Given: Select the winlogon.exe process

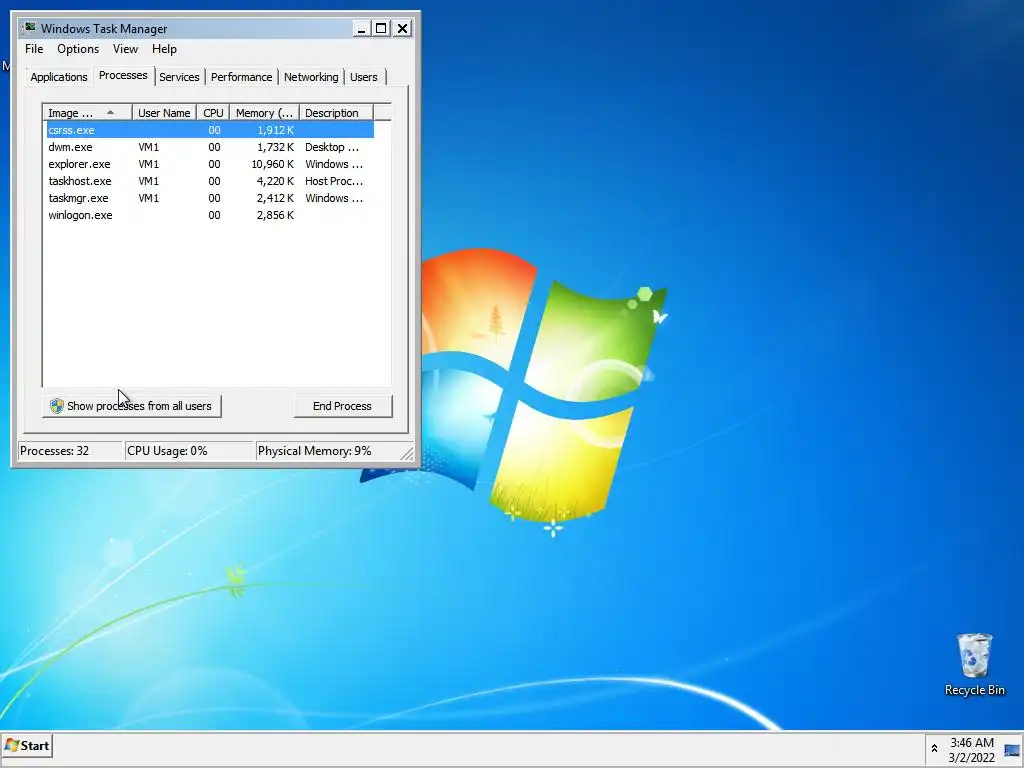Looking at the screenshot, I should [210, 215].
